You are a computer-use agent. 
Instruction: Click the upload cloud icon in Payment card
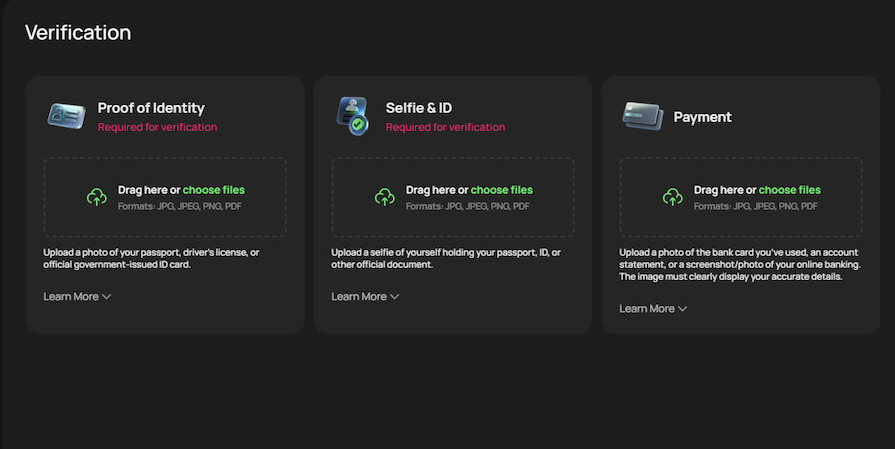672,197
